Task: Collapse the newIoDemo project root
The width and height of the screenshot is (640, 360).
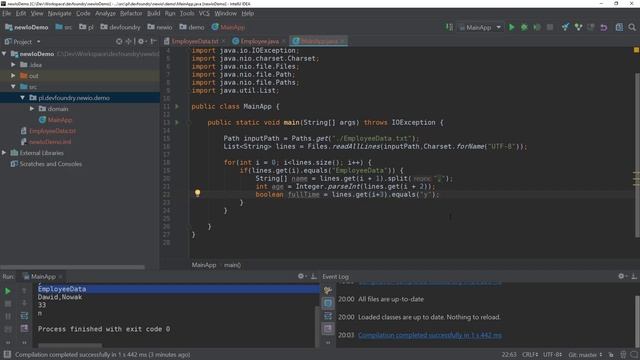Action: [x=4, y=53]
